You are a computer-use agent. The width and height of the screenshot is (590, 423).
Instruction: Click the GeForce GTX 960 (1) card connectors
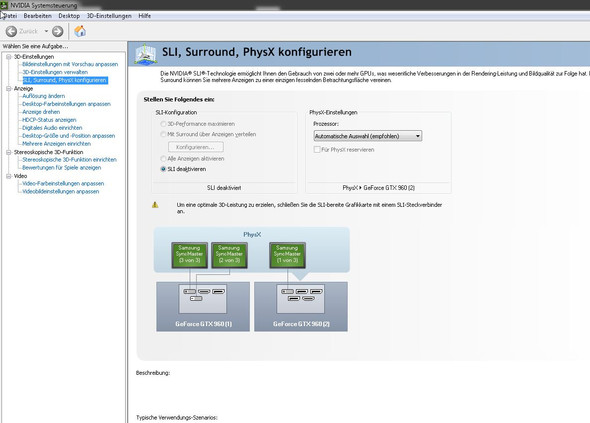tap(203, 299)
